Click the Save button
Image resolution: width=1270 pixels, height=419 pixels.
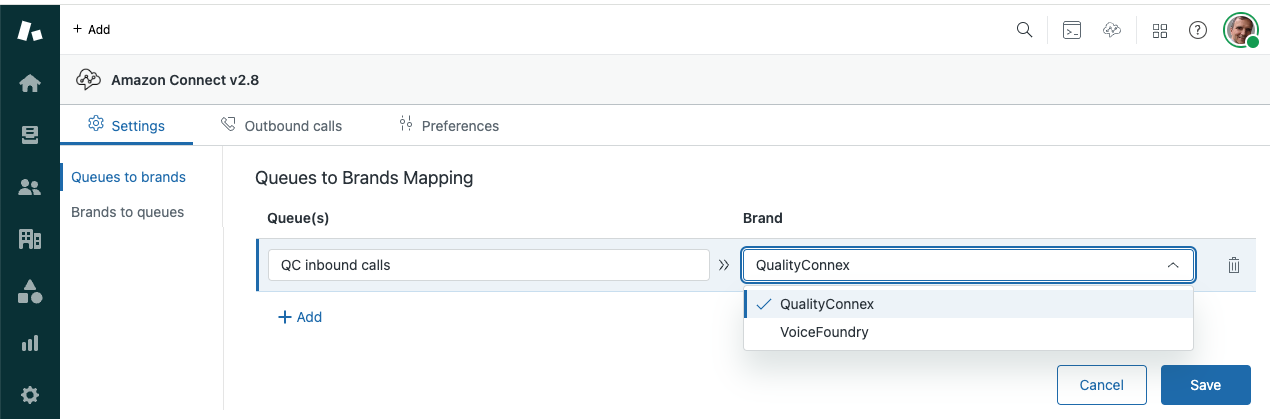[x=1205, y=385]
